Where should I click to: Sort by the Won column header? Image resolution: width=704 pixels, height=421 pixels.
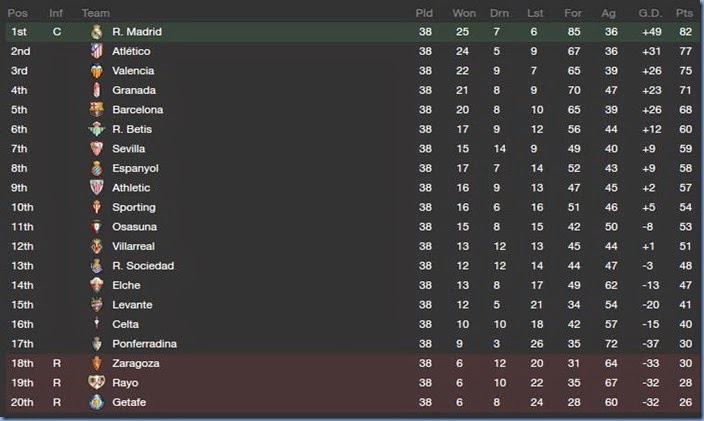(464, 13)
